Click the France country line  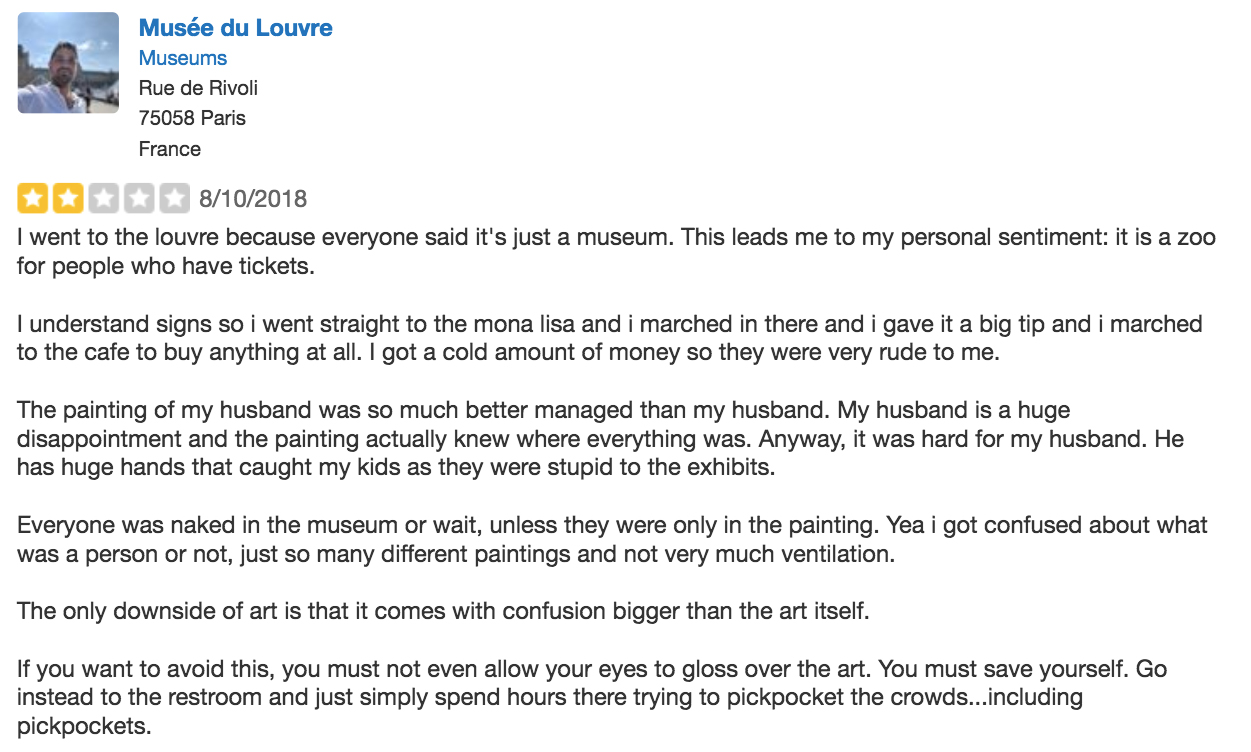tap(170, 149)
